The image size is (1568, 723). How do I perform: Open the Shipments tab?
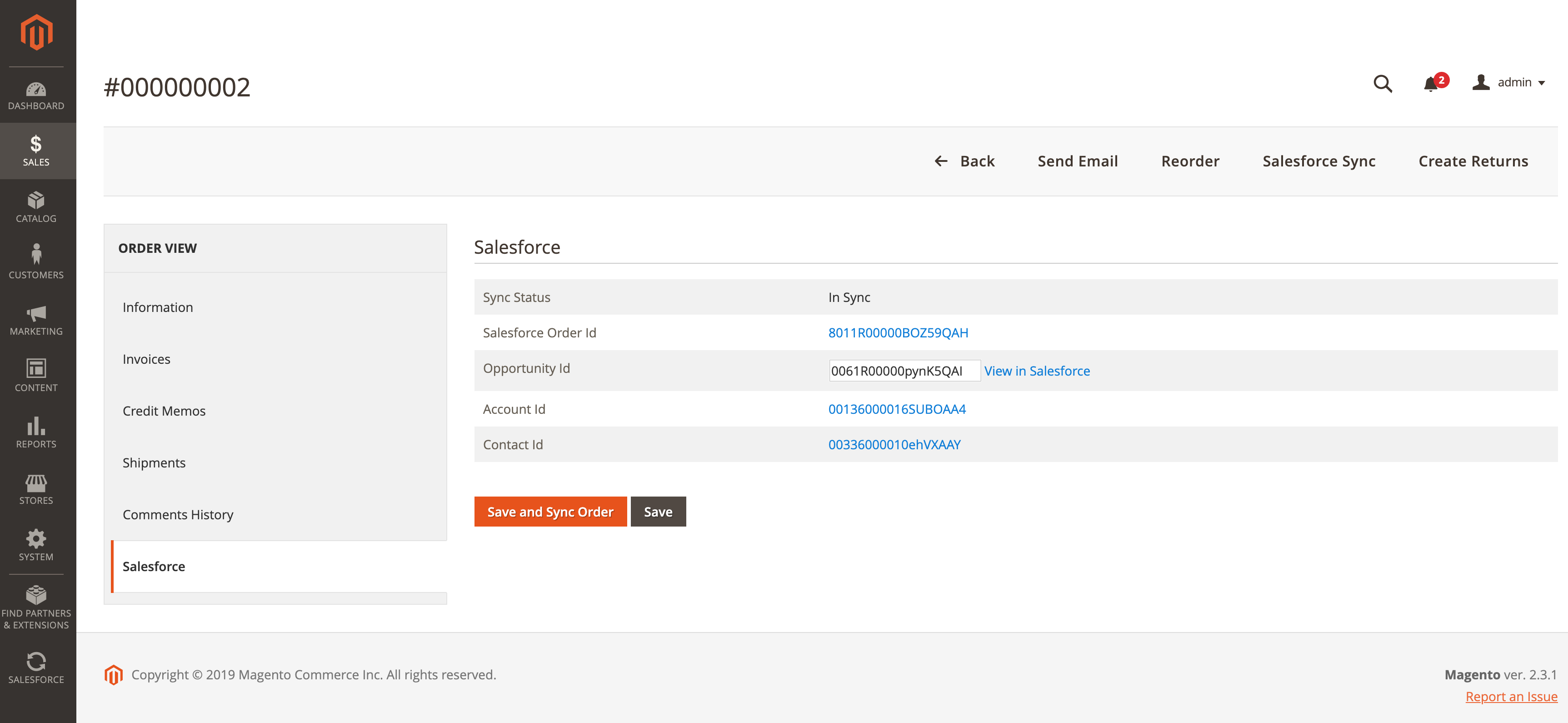(154, 462)
